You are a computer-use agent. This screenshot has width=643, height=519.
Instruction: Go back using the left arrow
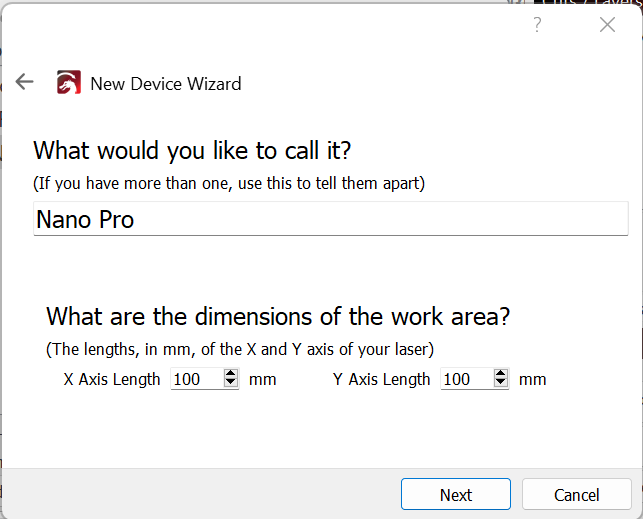coord(24,83)
